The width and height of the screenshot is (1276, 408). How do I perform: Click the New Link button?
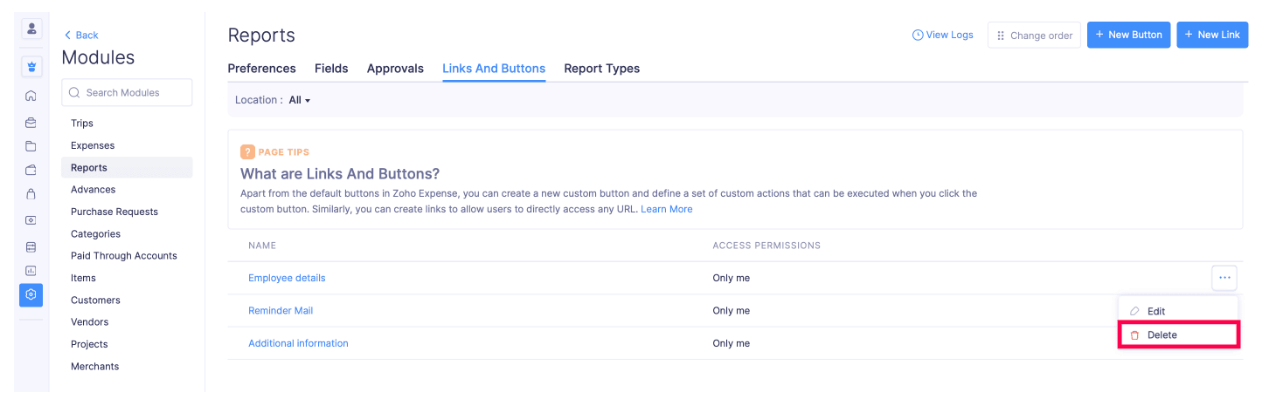click(1212, 35)
